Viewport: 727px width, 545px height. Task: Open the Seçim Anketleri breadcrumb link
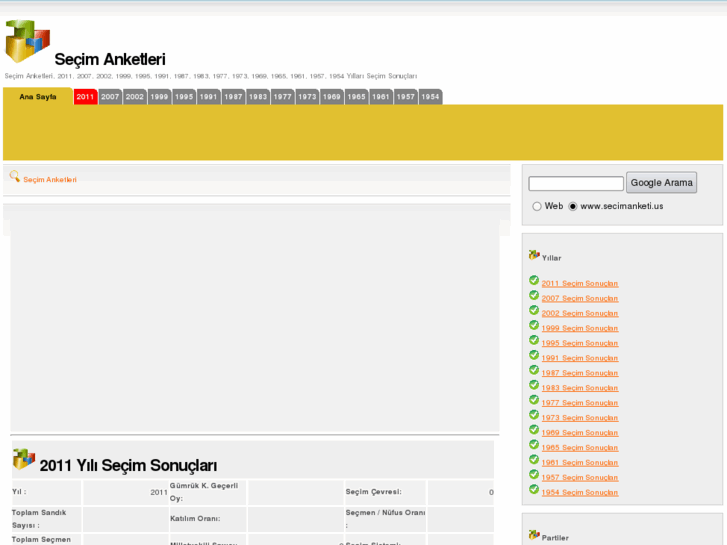[x=50, y=180]
